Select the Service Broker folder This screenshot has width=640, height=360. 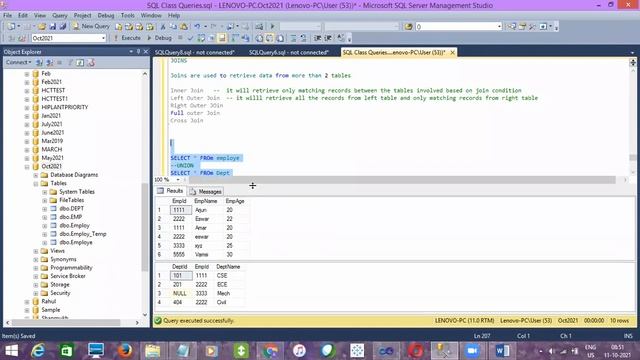68,276
